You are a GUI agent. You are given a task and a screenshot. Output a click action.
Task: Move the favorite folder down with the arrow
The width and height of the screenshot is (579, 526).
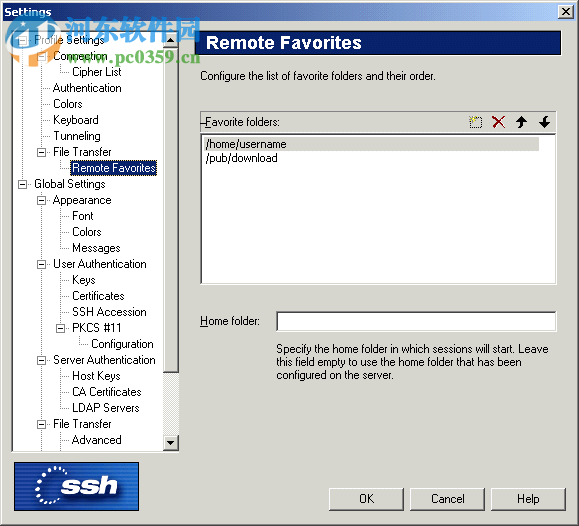(544, 122)
